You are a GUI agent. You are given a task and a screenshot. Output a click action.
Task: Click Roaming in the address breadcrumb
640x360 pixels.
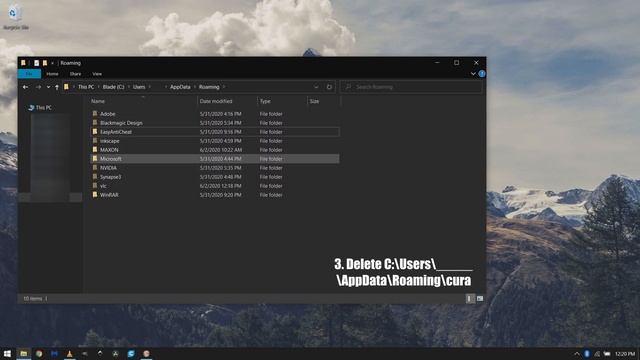point(209,87)
